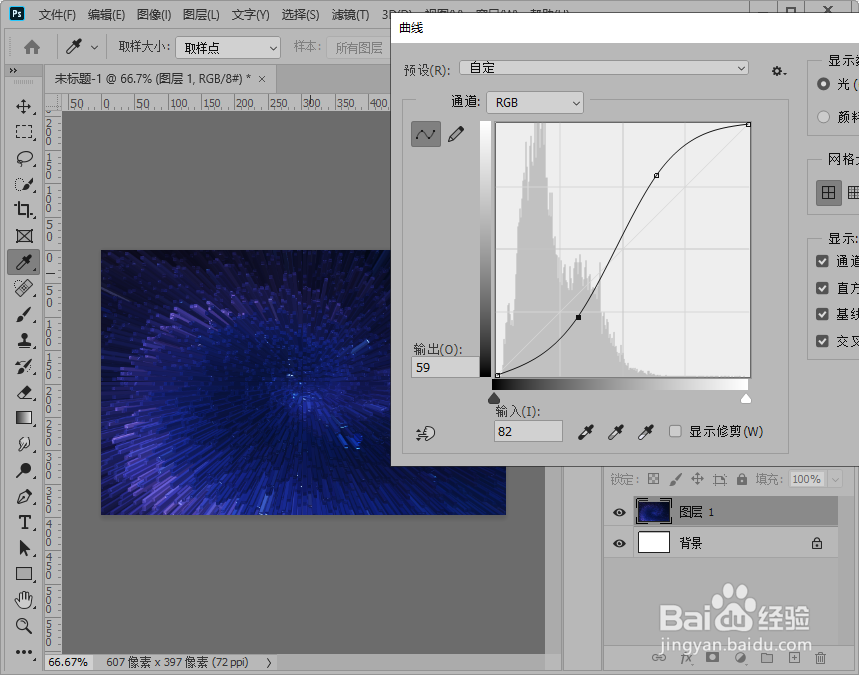This screenshot has width=859, height=675.
Task: Open the 编辑(E) menu
Action: (106, 15)
